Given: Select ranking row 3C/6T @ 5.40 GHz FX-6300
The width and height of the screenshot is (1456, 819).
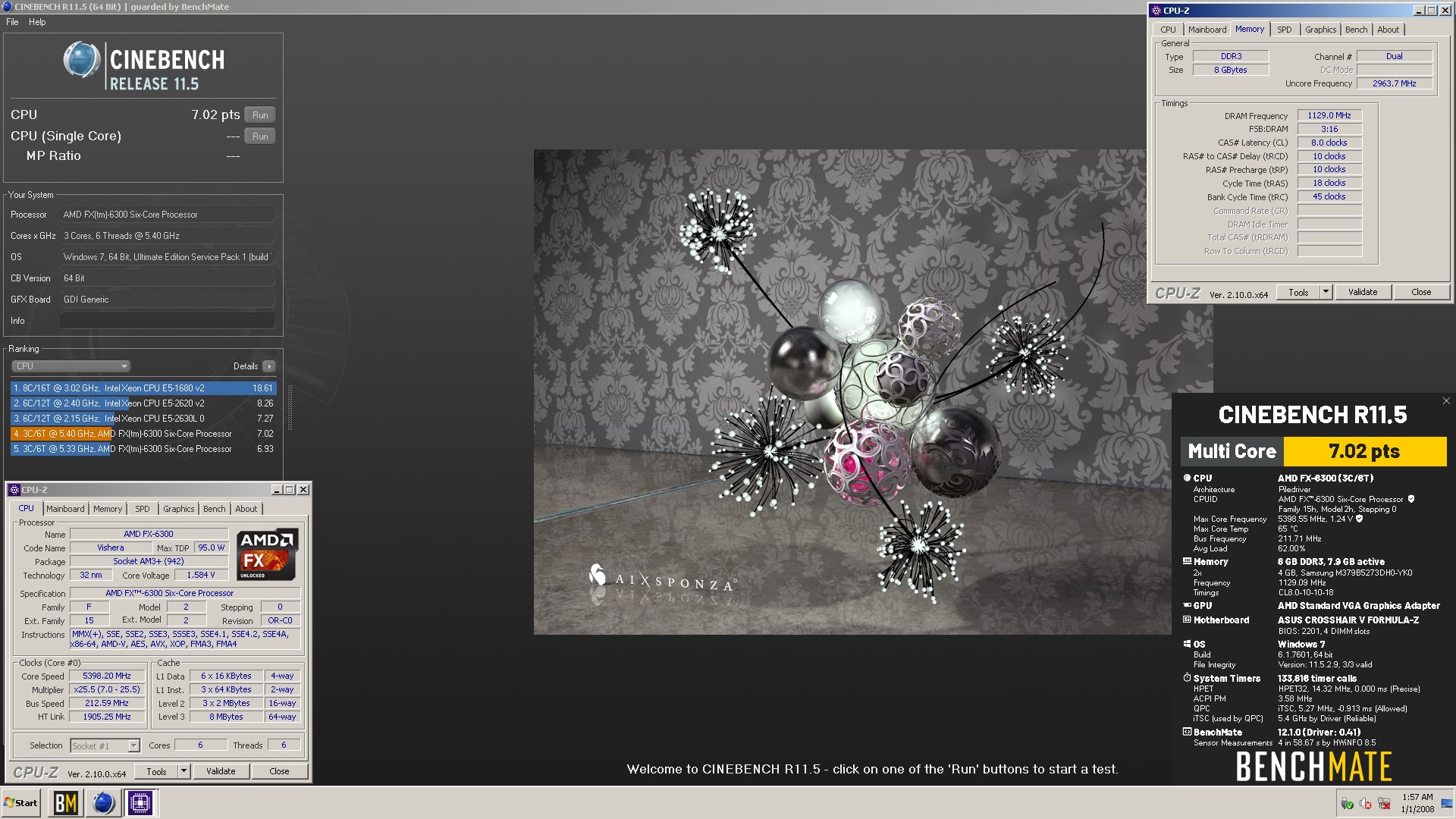Looking at the screenshot, I should (143, 434).
